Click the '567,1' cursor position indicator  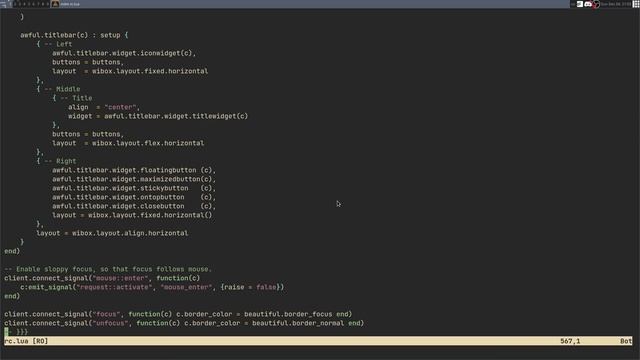(570, 341)
